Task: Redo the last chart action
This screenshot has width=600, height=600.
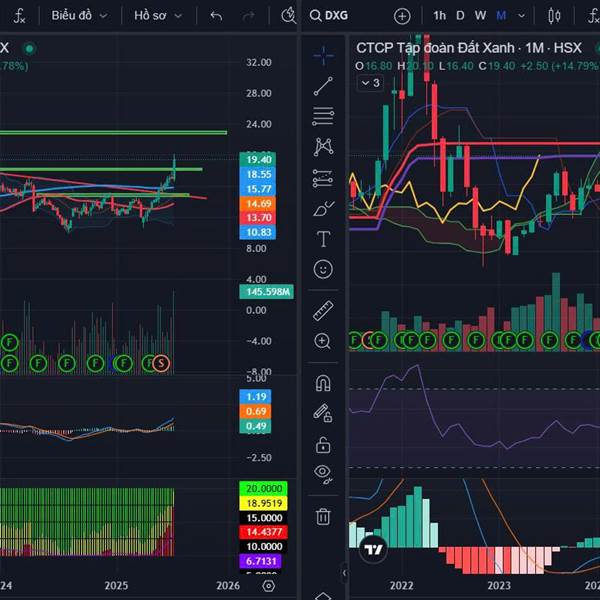Action: tap(249, 16)
